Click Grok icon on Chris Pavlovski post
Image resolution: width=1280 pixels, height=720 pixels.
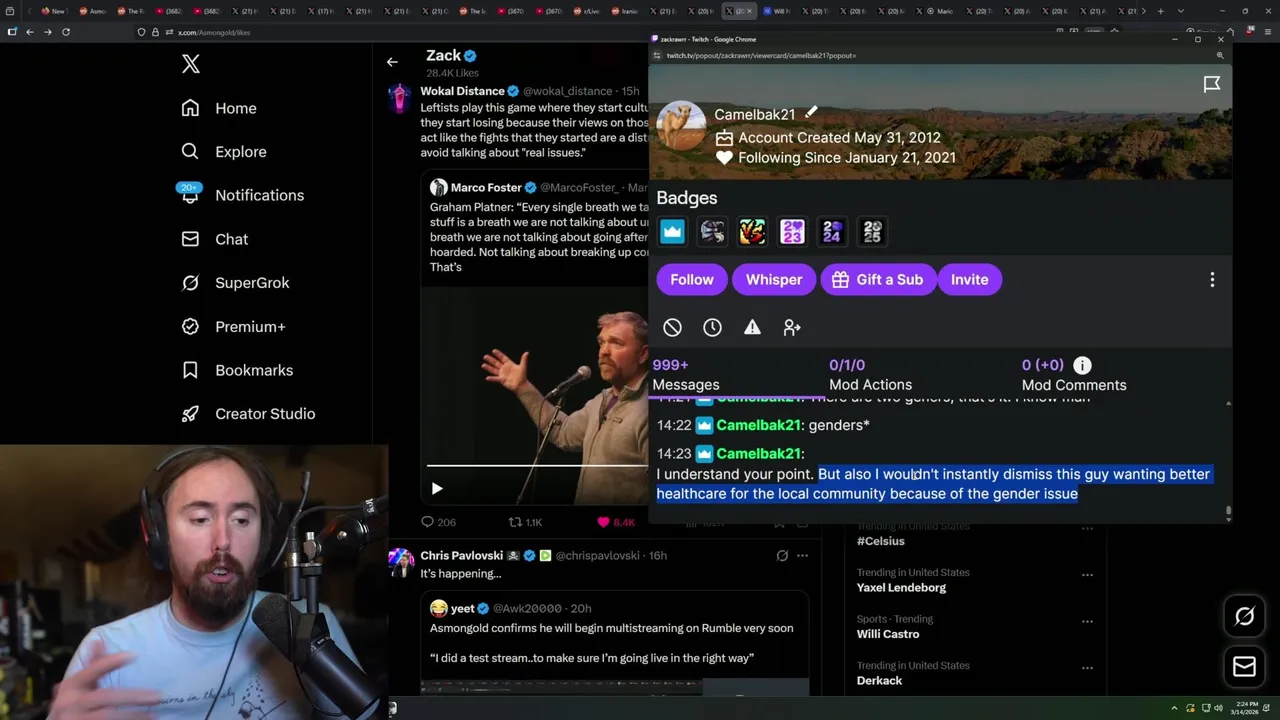[x=782, y=555]
